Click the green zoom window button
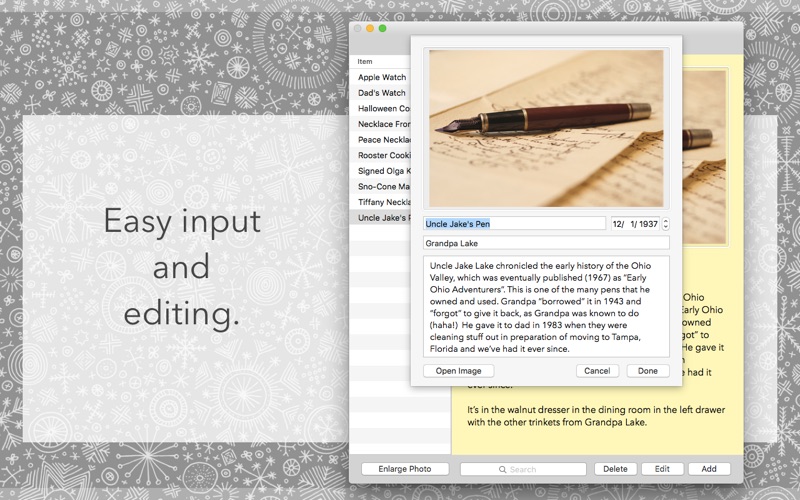 pyautogui.click(x=382, y=29)
